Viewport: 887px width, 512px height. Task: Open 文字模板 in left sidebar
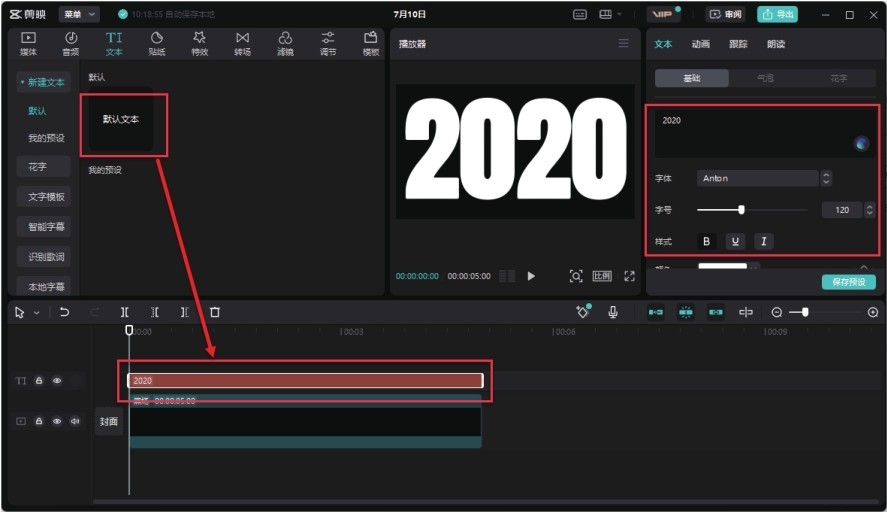[x=44, y=197]
